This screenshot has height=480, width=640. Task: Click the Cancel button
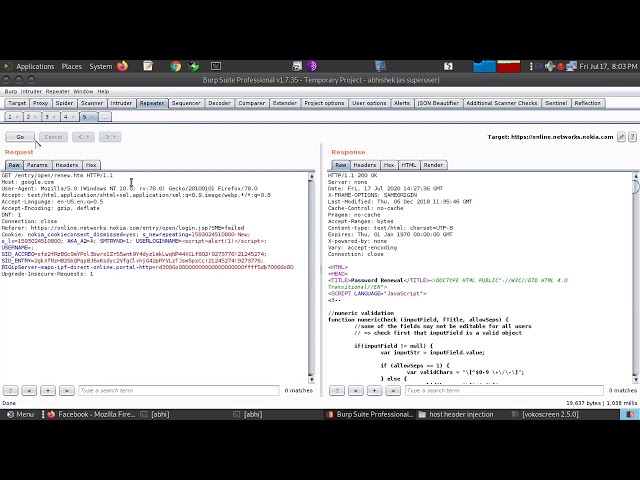[53, 137]
